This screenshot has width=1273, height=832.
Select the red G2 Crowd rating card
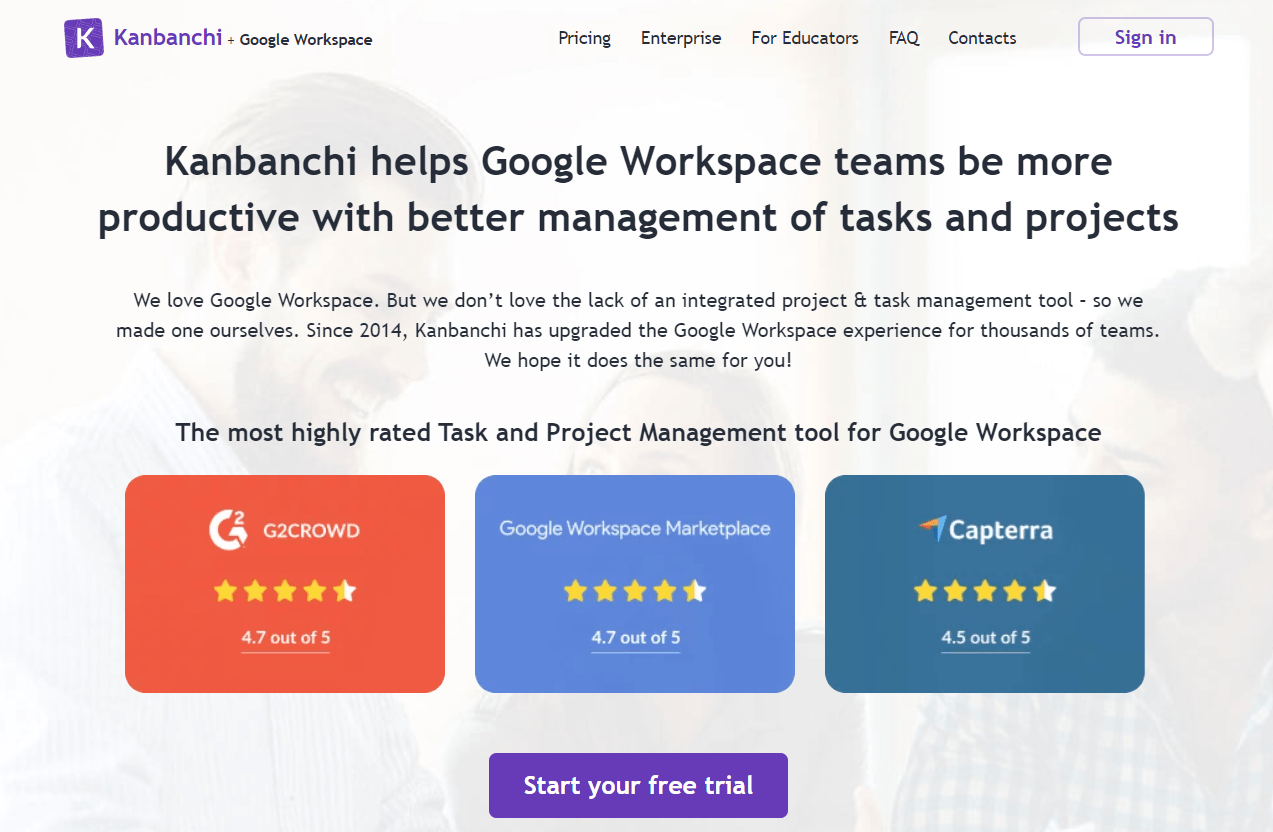(x=285, y=672)
